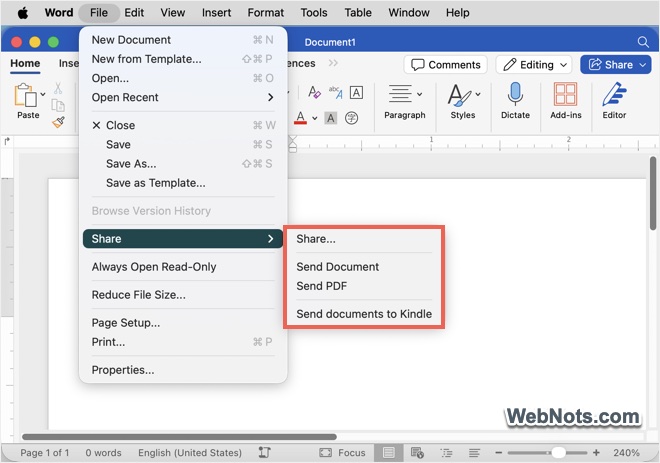Open the File menu
Viewport: 660px width, 463px height.
99,13
